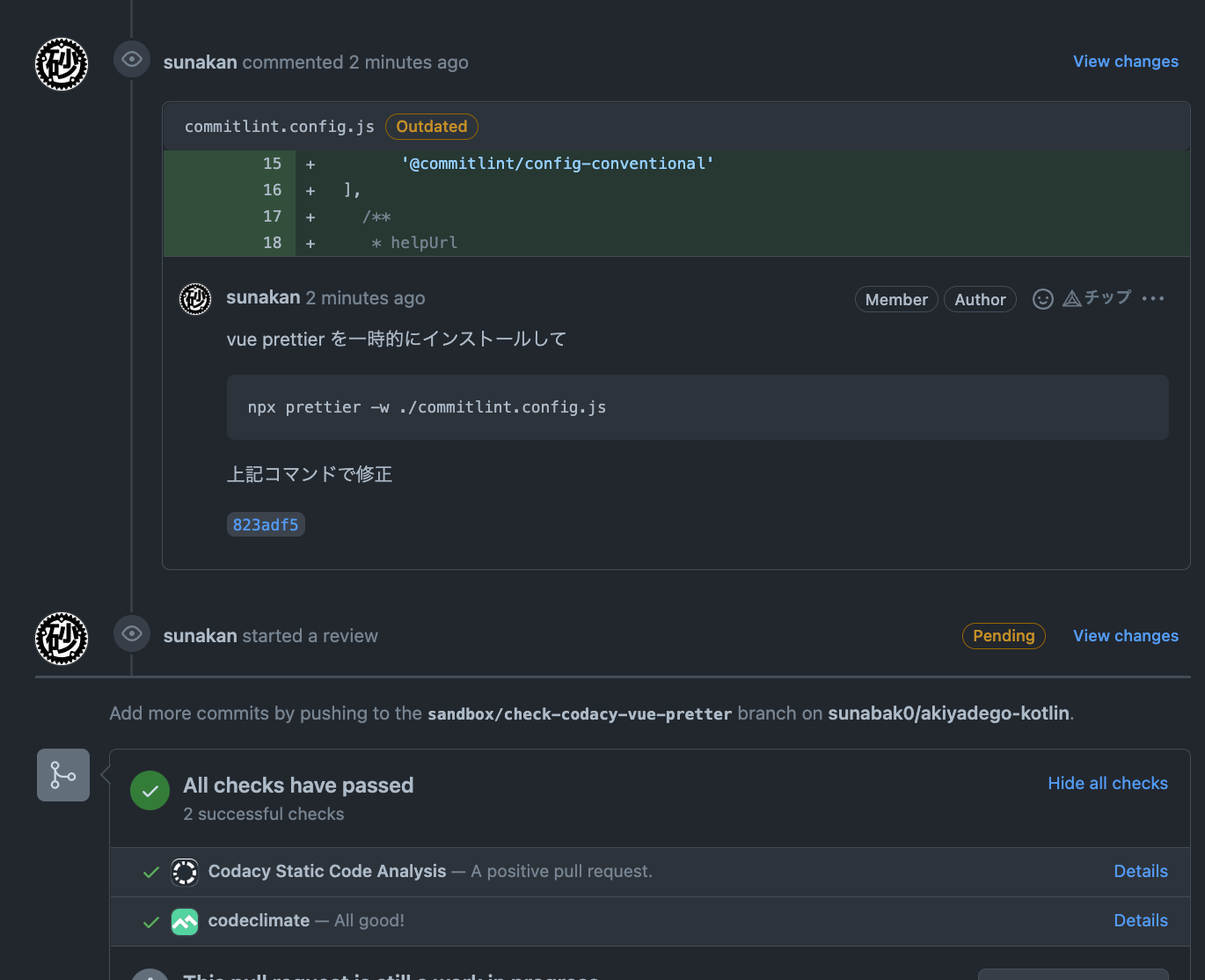Toggle the eye icon beside 'started a review'
Screen dimensions: 1205x980
tap(131, 633)
